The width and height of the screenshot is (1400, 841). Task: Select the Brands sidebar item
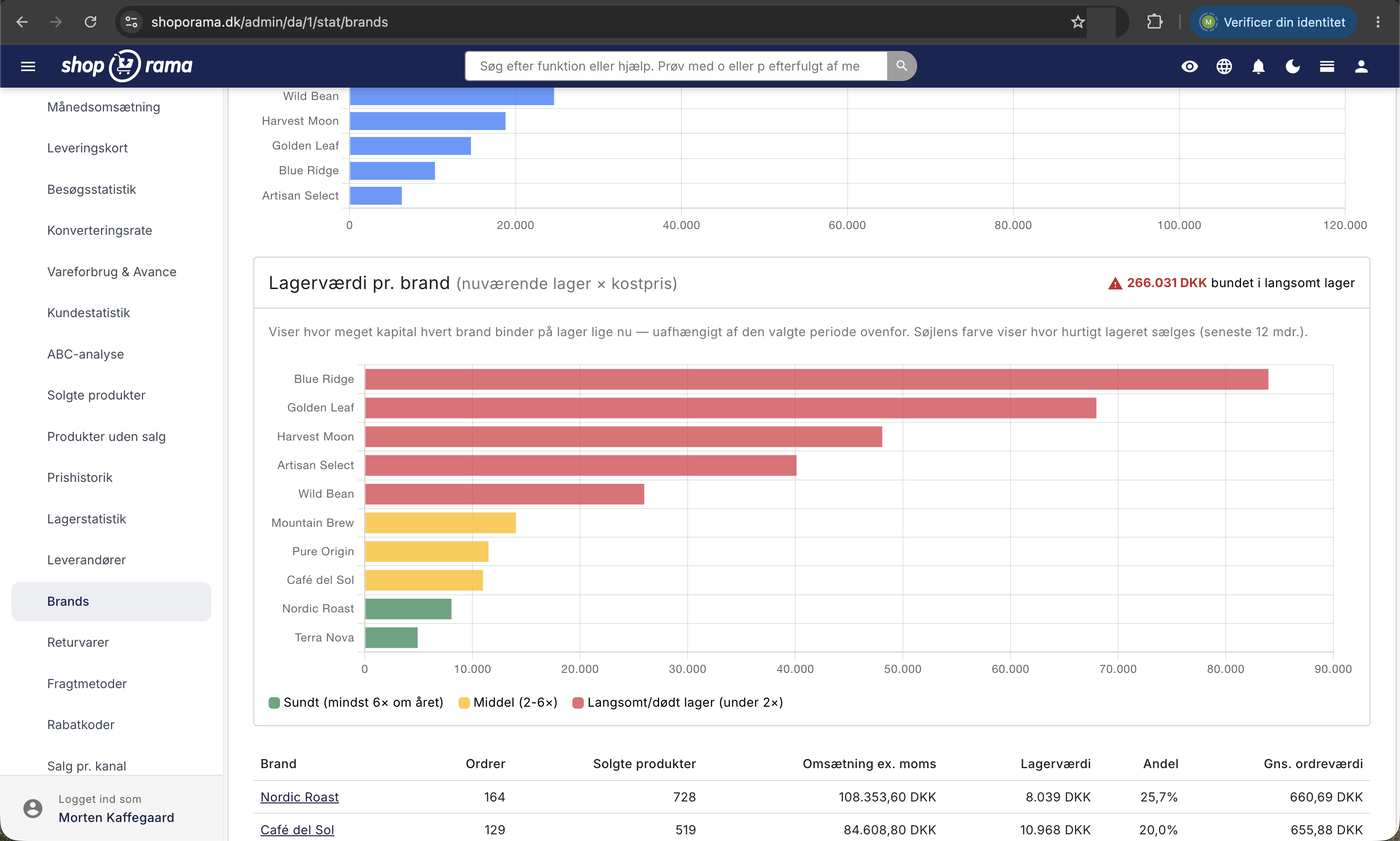[x=111, y=602]
